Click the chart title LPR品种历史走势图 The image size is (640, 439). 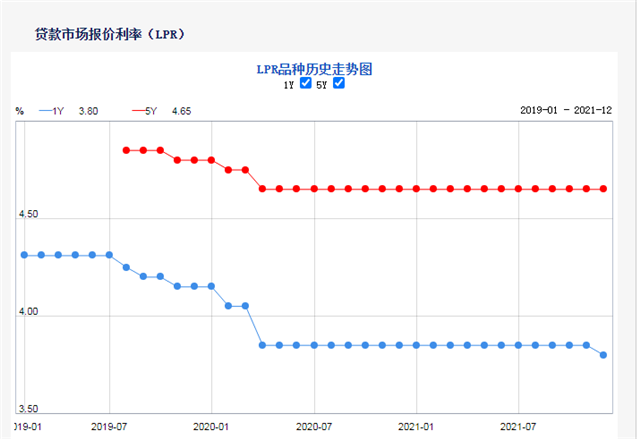point(314,69)
